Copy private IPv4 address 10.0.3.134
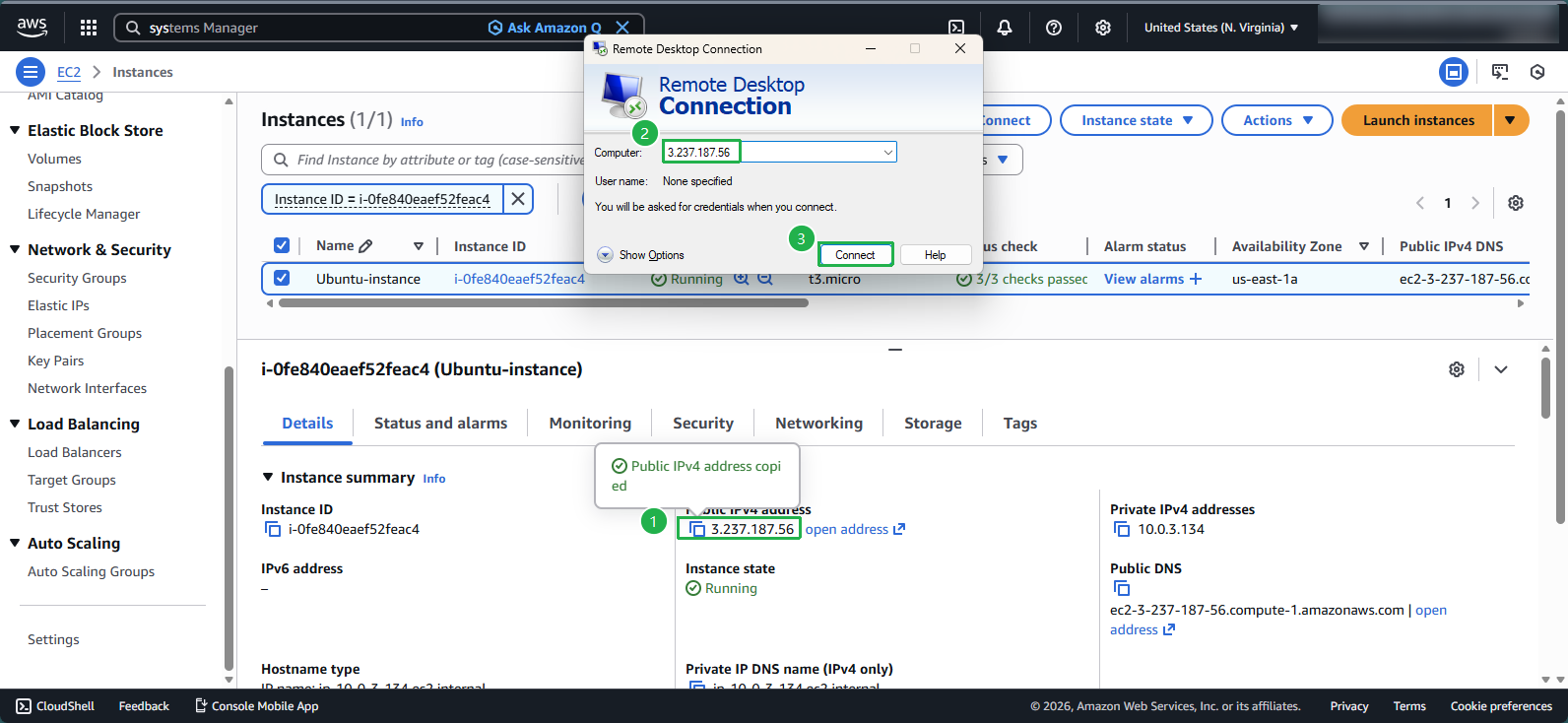The height and width of the screenshot is (723, 1568). tap(1122, 530)
